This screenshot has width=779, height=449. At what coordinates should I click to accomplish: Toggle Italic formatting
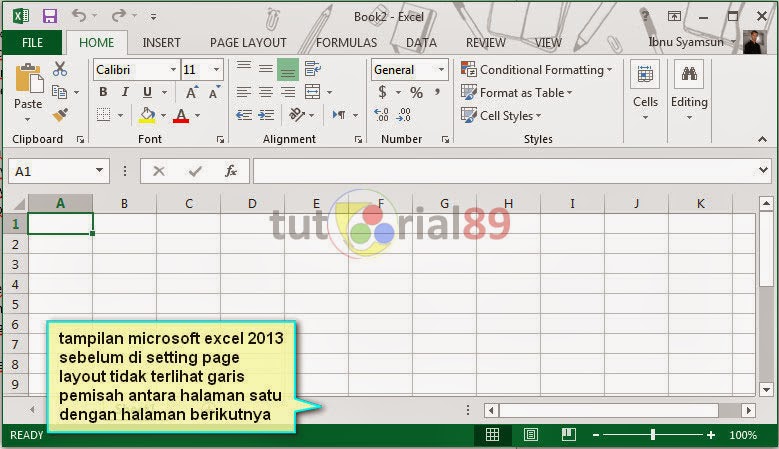125,92
